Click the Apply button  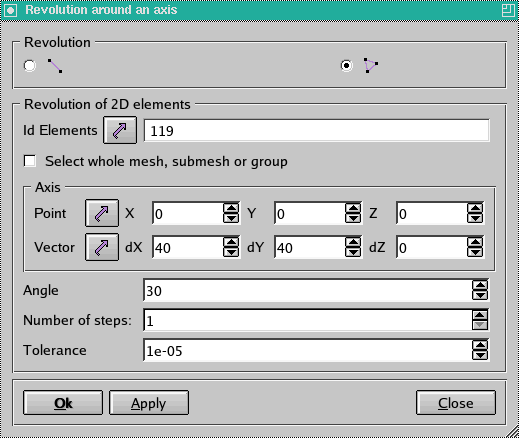point(149,403)
